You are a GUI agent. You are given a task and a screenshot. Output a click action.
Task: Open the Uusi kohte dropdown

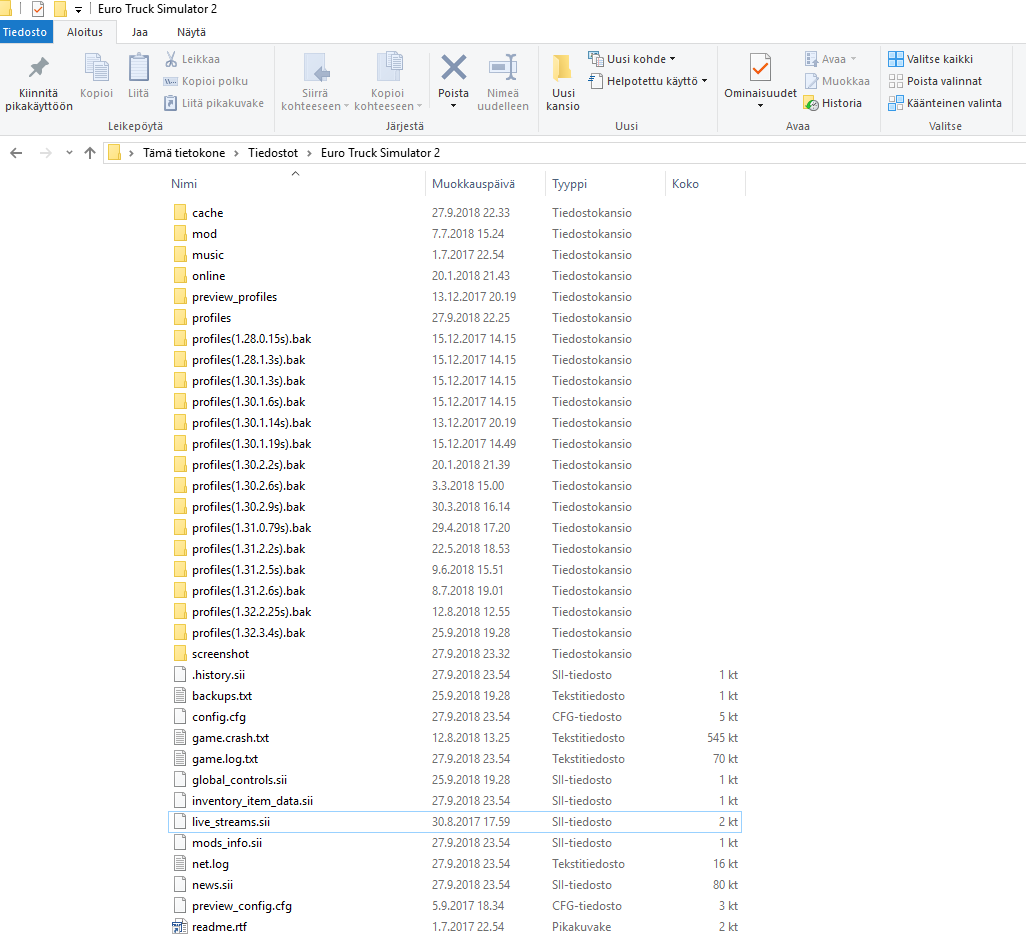click(x=631, y=59)
